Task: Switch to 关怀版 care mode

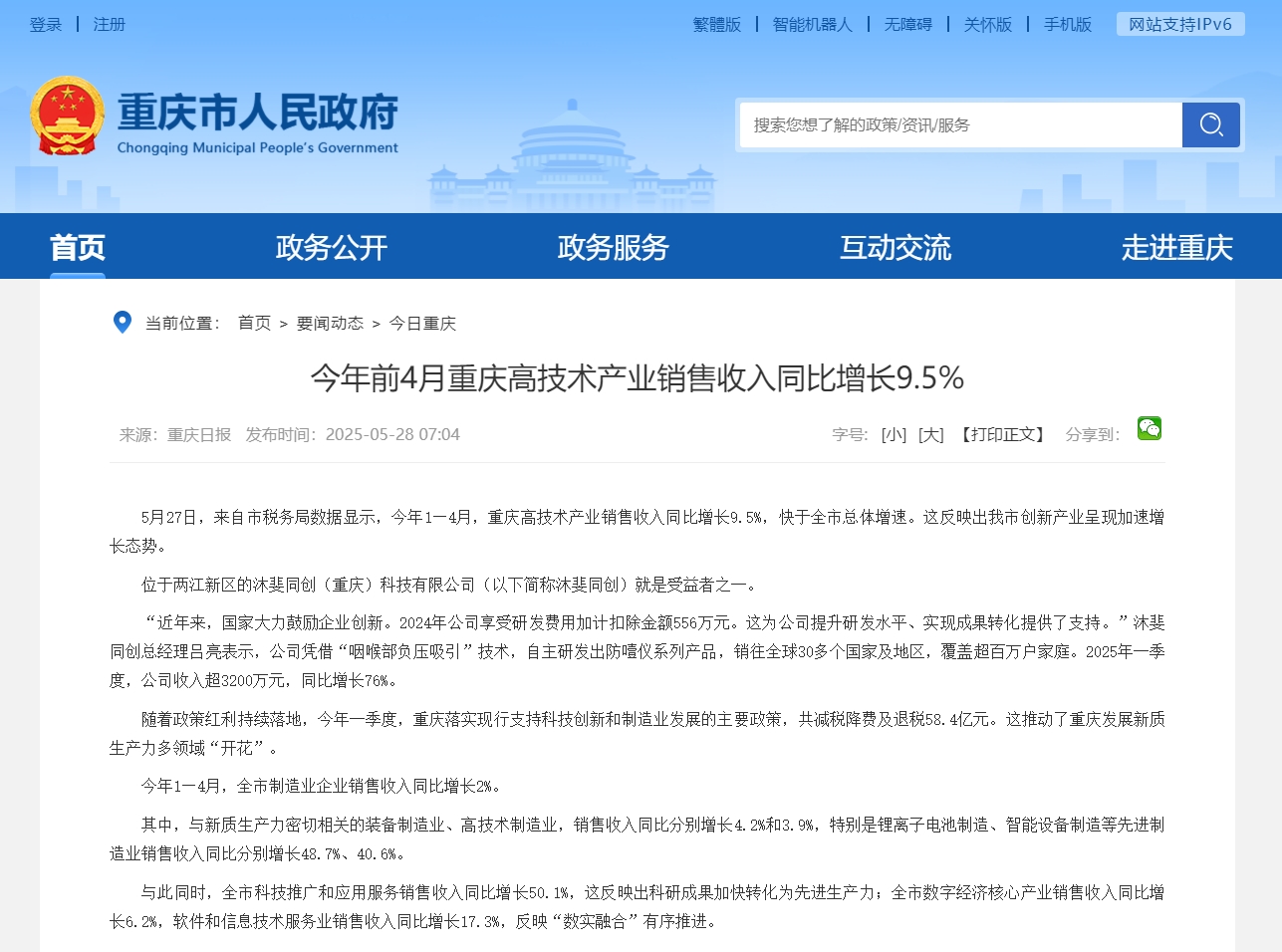Action: click(x=988, y=24)
